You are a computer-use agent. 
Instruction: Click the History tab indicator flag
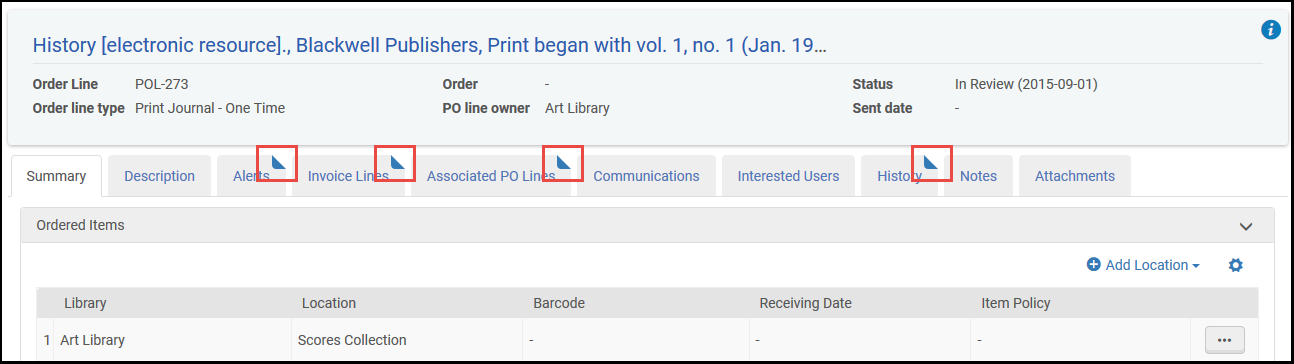[932, 162]
